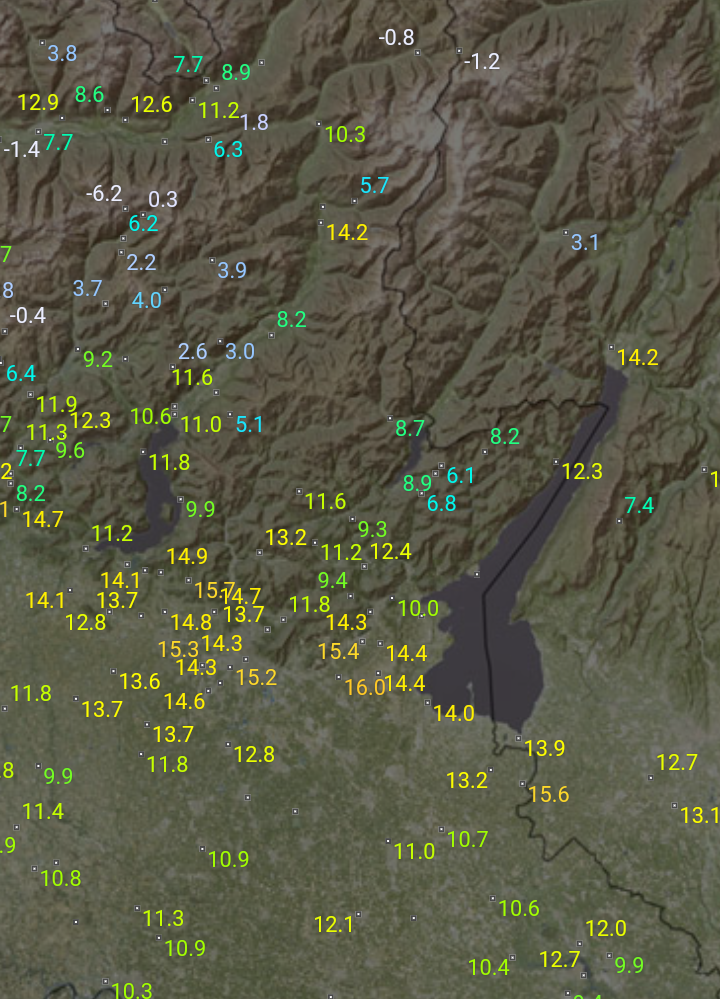
Task: Select the 15.6 station value
Action: tap(548, 795)
